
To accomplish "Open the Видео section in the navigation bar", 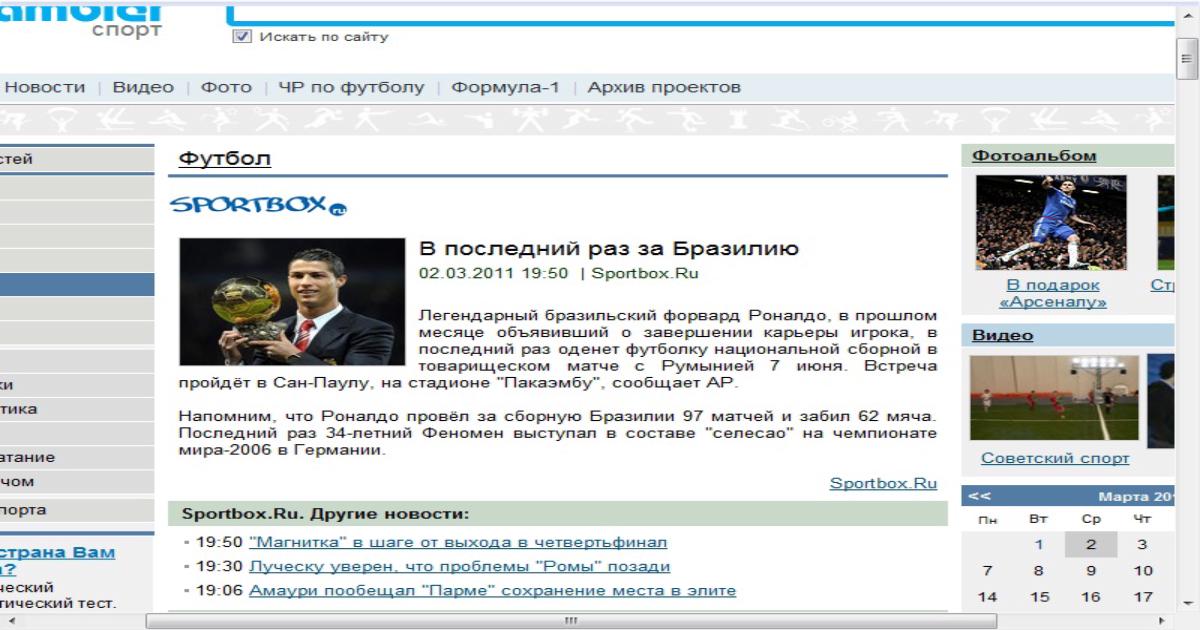I will coord(143,87).
